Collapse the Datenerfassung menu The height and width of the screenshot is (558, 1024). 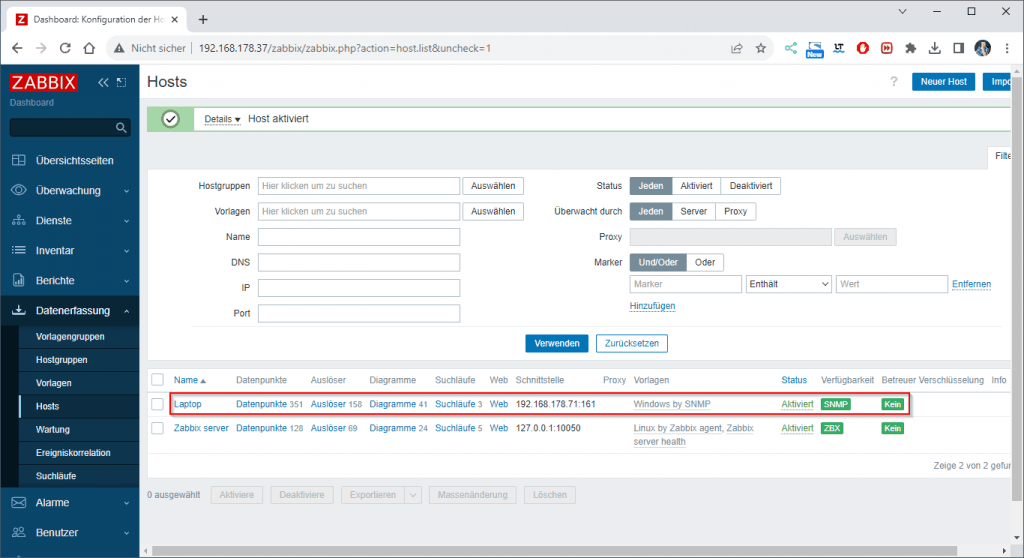pyautogui.click(x=70, y=311)
